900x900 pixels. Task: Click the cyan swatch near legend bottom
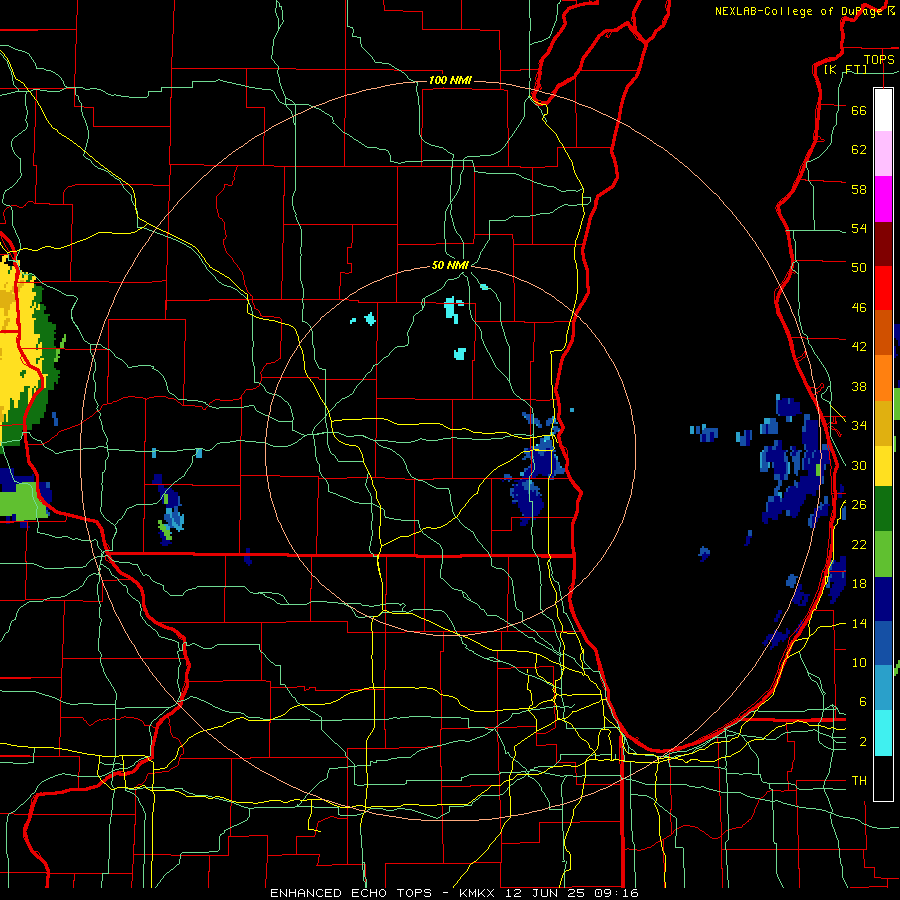point(883,734)
